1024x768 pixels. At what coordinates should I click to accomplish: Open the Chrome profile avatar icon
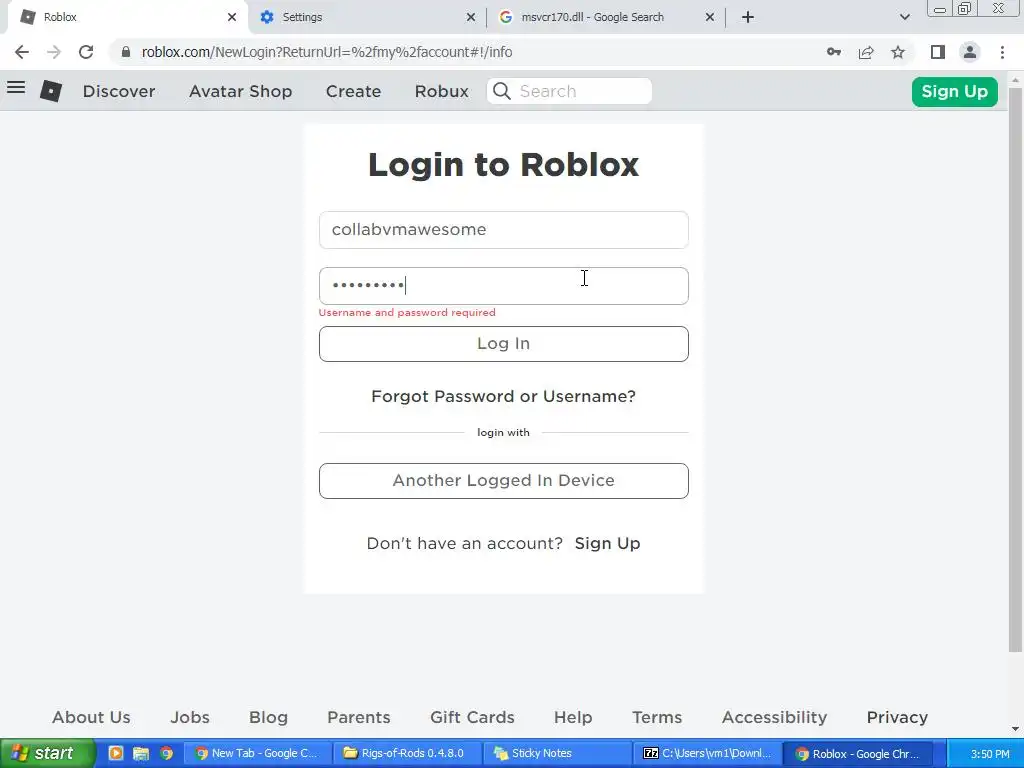970,52
